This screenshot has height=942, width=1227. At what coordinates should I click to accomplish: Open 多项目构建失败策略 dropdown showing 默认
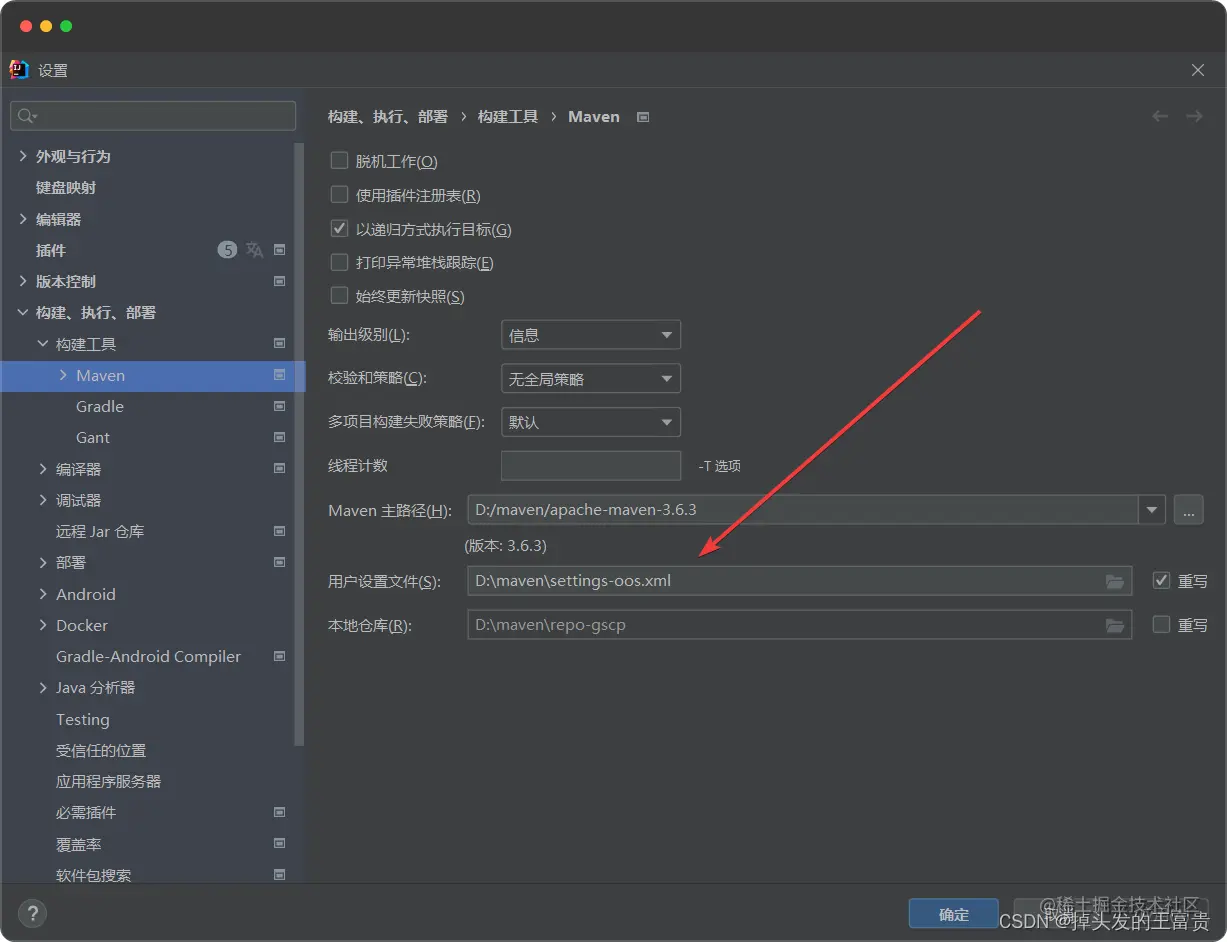[x=591, y=422]
